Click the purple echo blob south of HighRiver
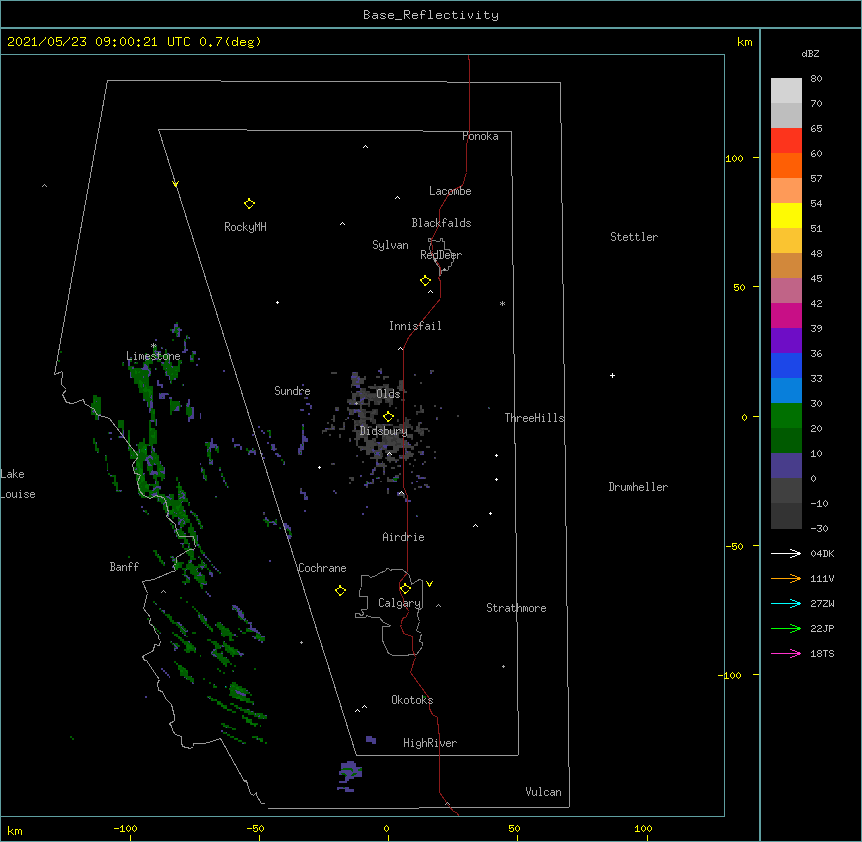Viewport: 862px width, 842px height. pos(349,776)
